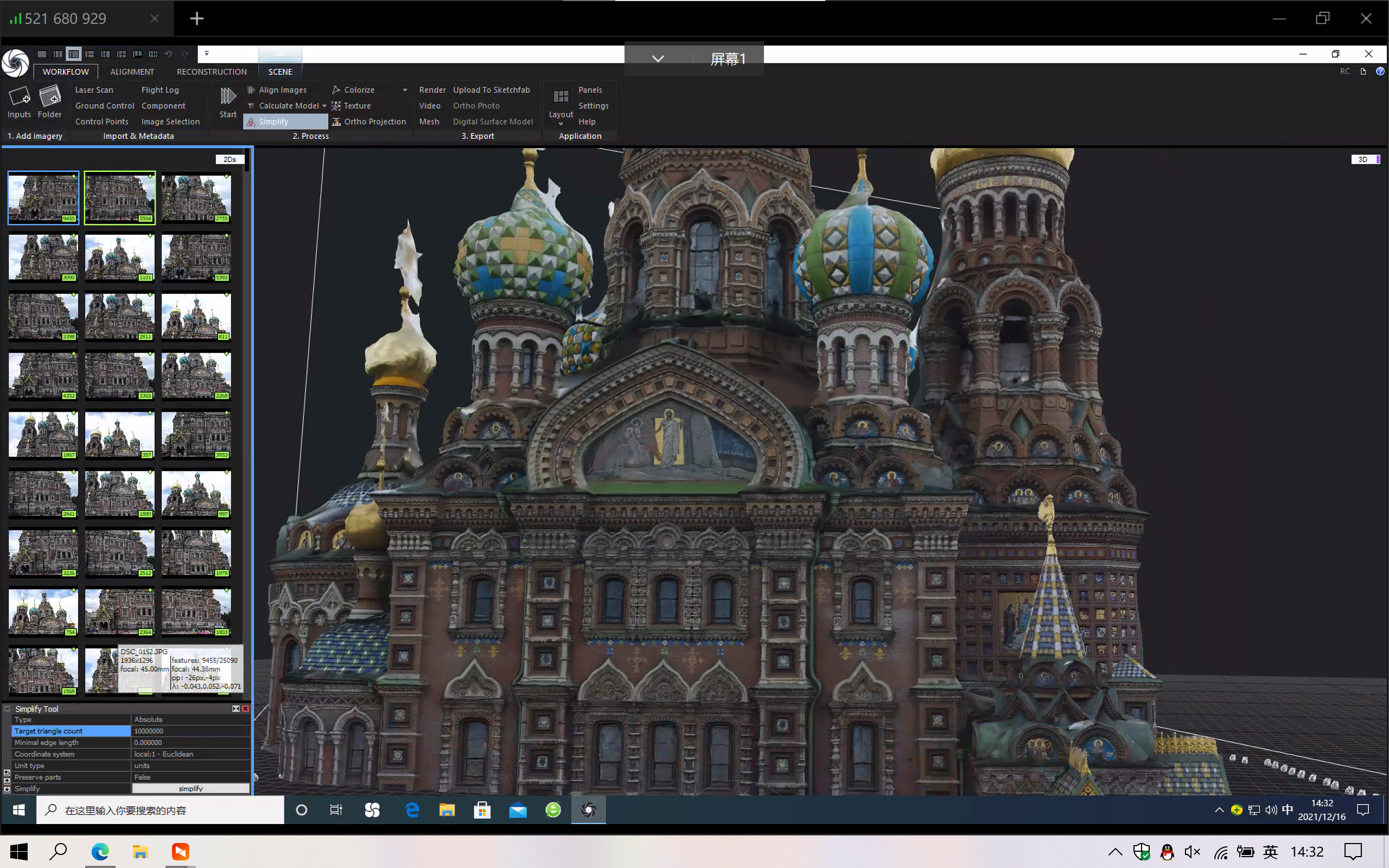This screenshot has height=868, width=1389.
Task: Select the highlighted active layout icon
Action: click(x=73, y=54)
